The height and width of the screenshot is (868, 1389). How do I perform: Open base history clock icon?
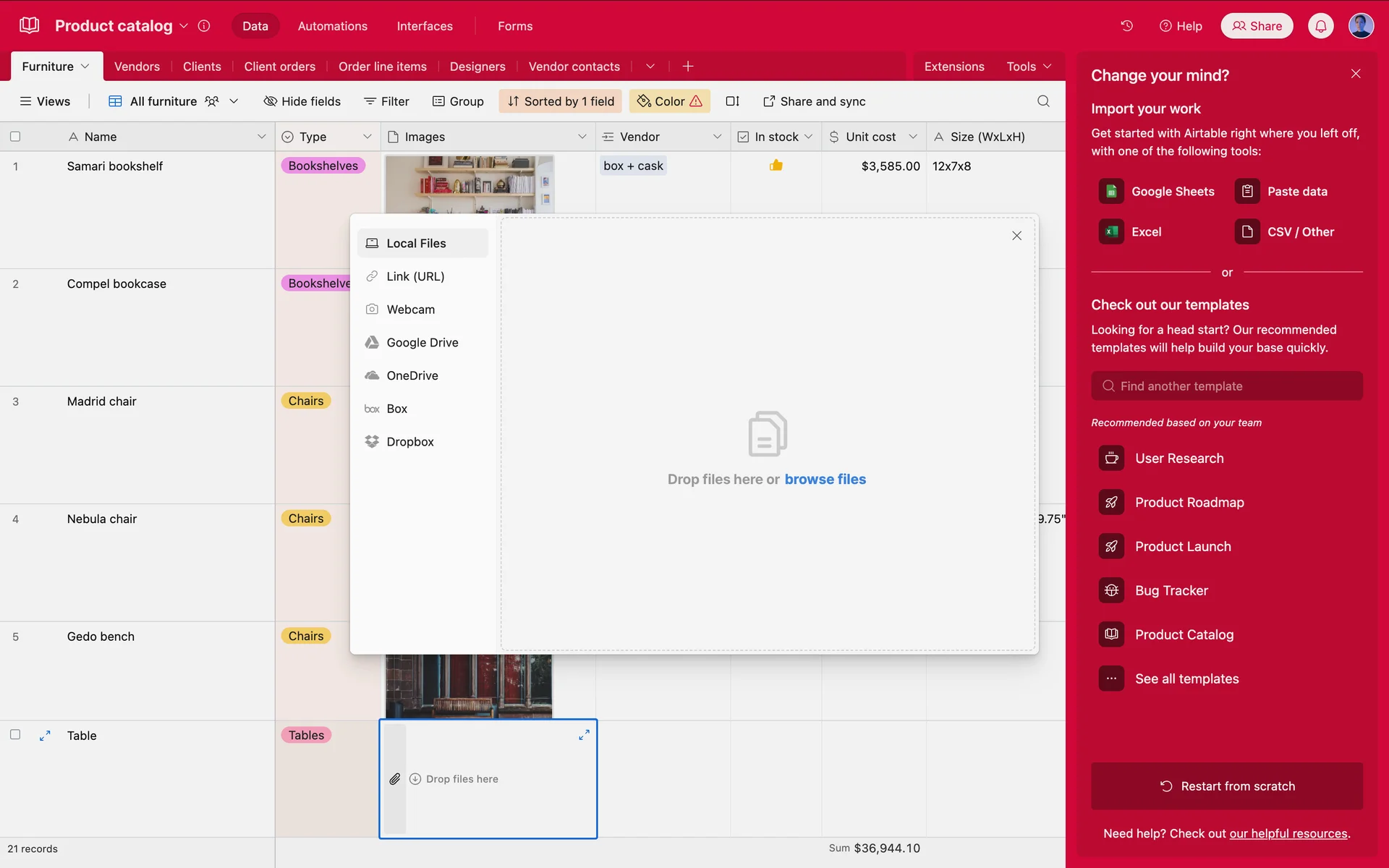1126,26
